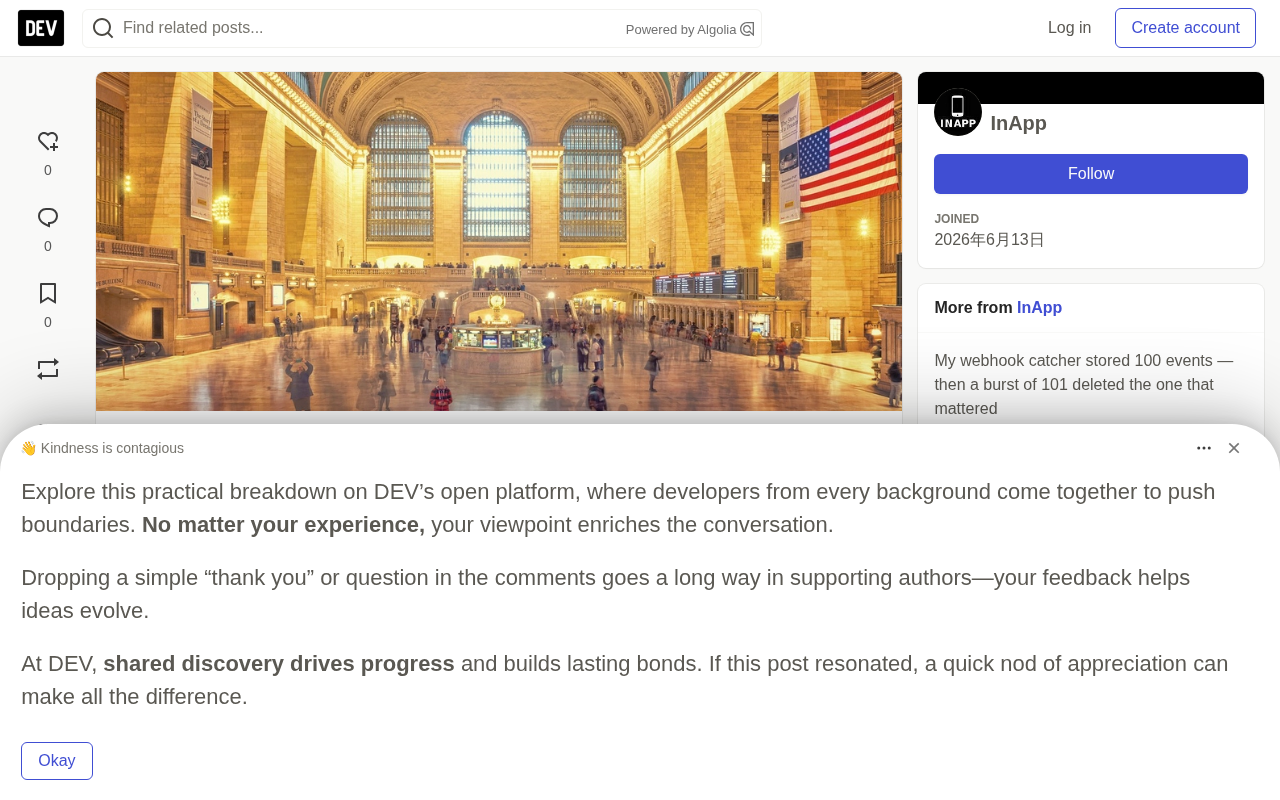Viewport: 1280px width, 800px height.
Task: Bookmark the post with the save icon
Action: click(48, 294)
